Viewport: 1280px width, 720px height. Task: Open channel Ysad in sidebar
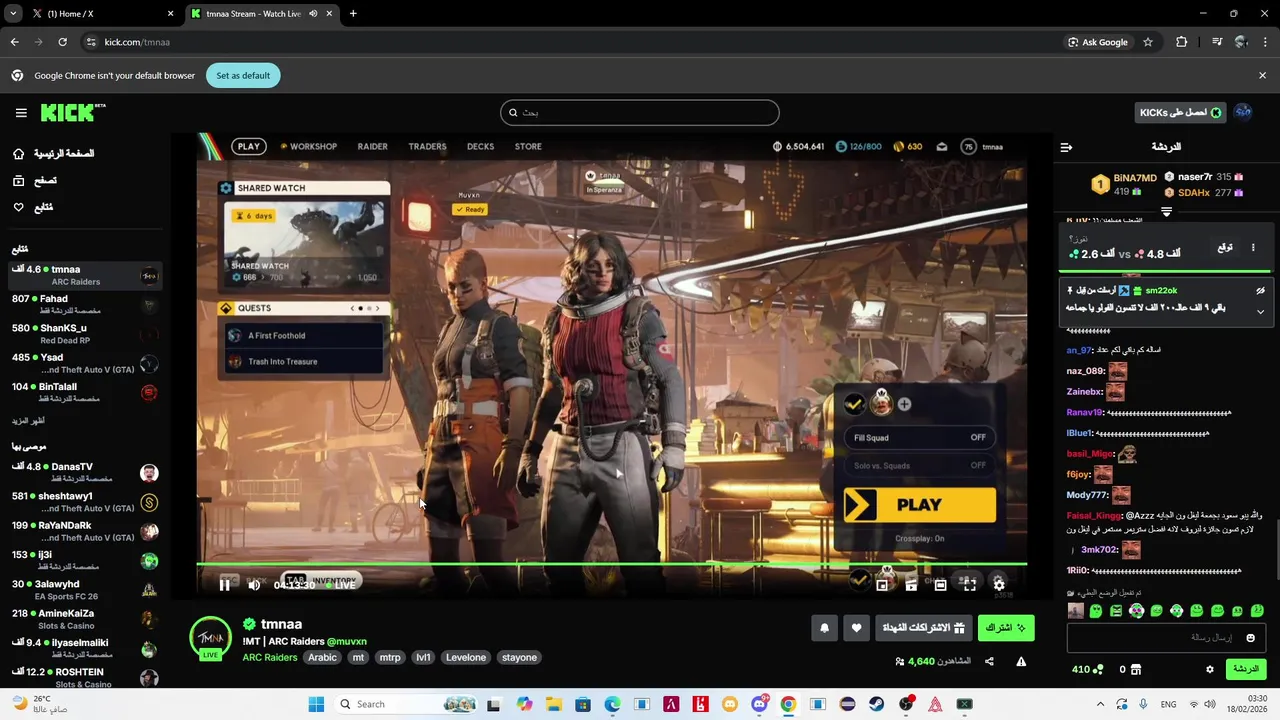[84, 363]
